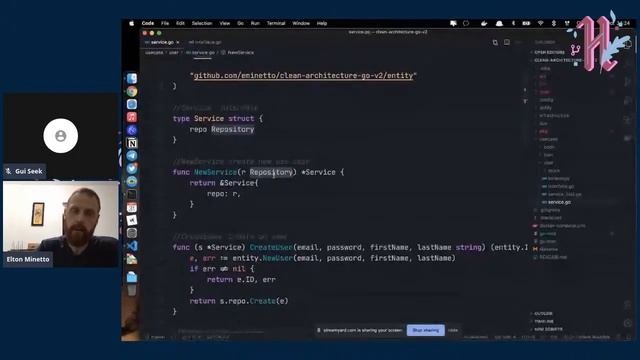
Task: Open Finder from the dock
Action: click(132, 78)
